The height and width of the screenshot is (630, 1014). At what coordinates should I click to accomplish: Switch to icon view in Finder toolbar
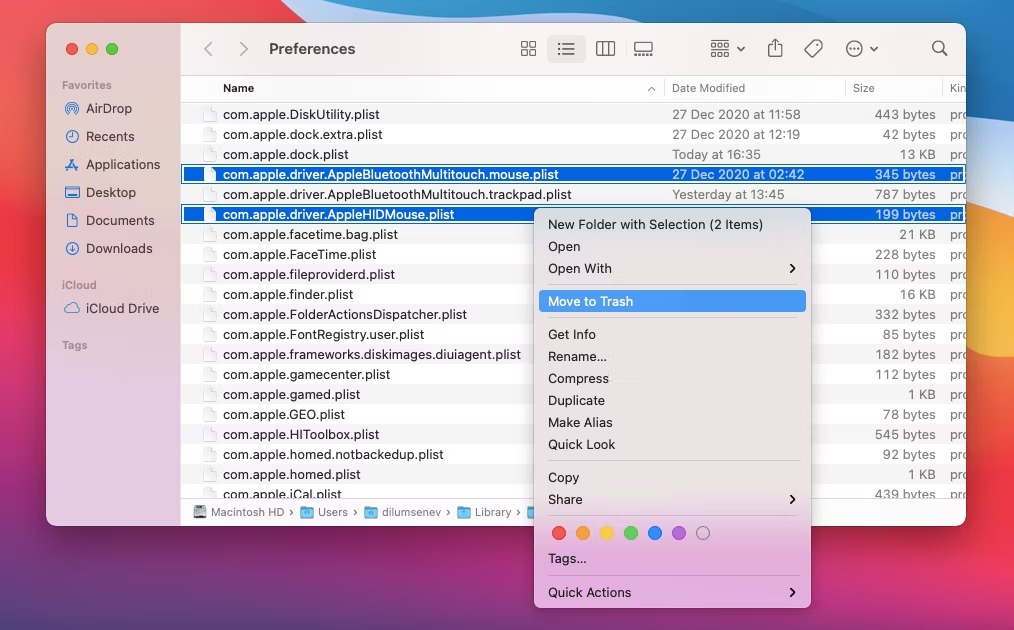[x=529, y=49]
